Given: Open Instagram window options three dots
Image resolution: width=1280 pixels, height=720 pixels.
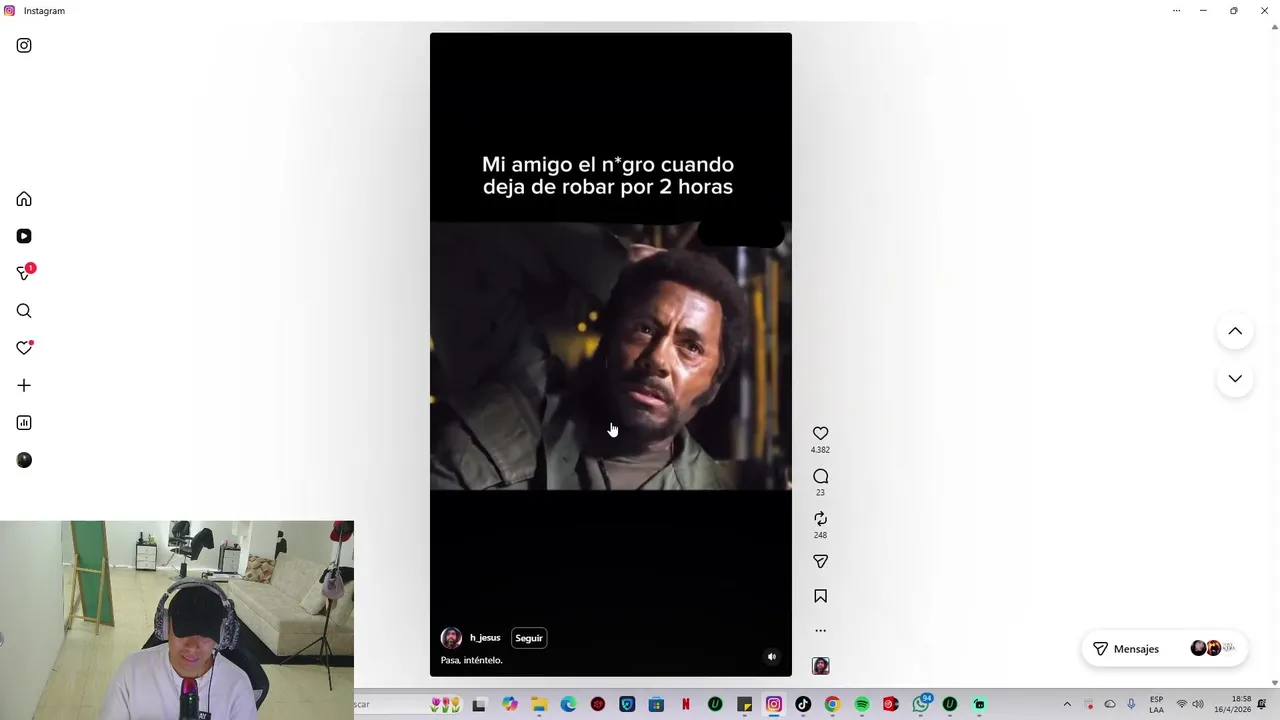Looking at the screenshot, I should pos(1176,11).
